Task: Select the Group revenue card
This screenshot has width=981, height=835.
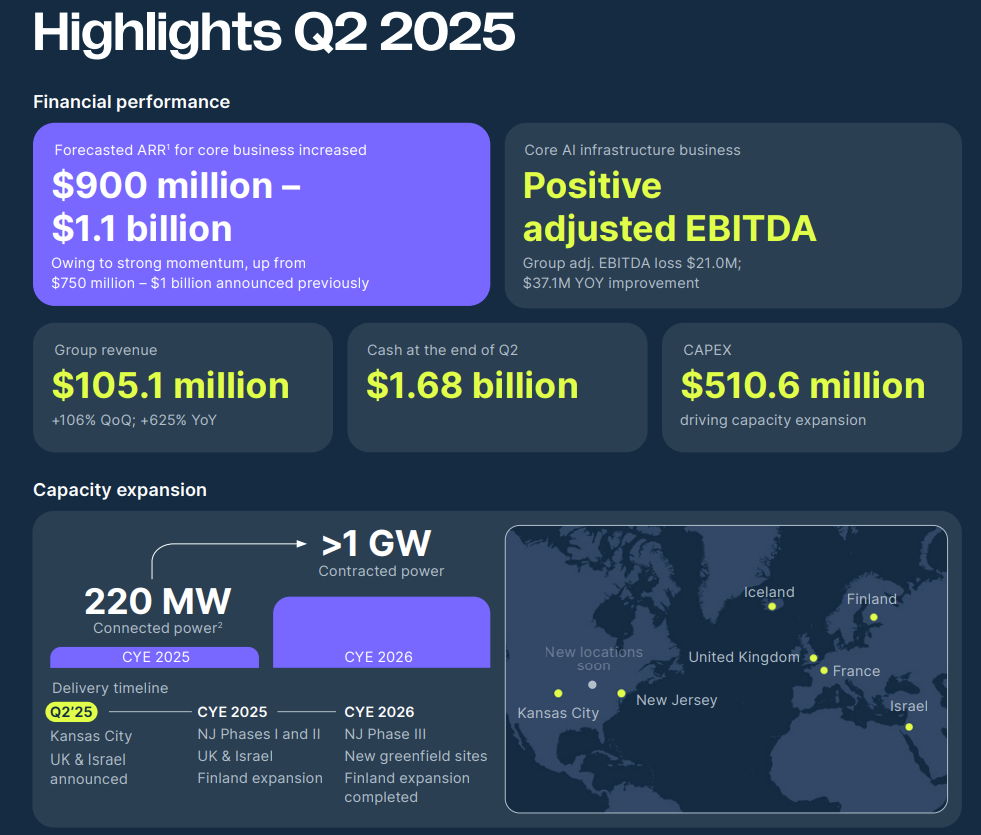Action: pyautogui.click(x=183, y=386)
